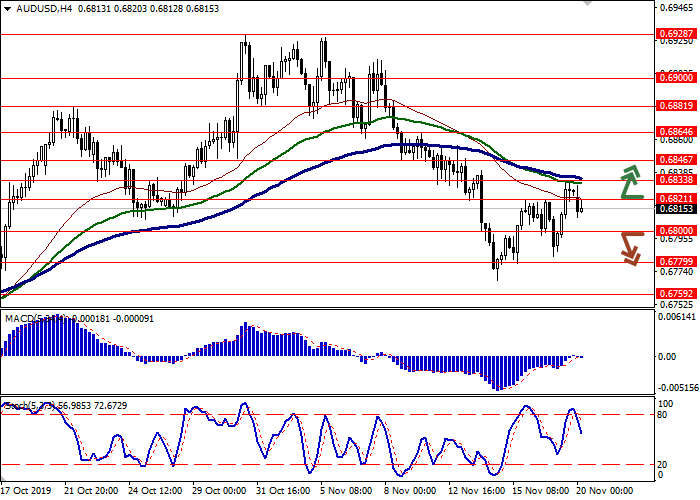The height and width of the screenshot is (500, 700).
Task: Click the gray chart shift triangle at top
Action: point(588,5)
